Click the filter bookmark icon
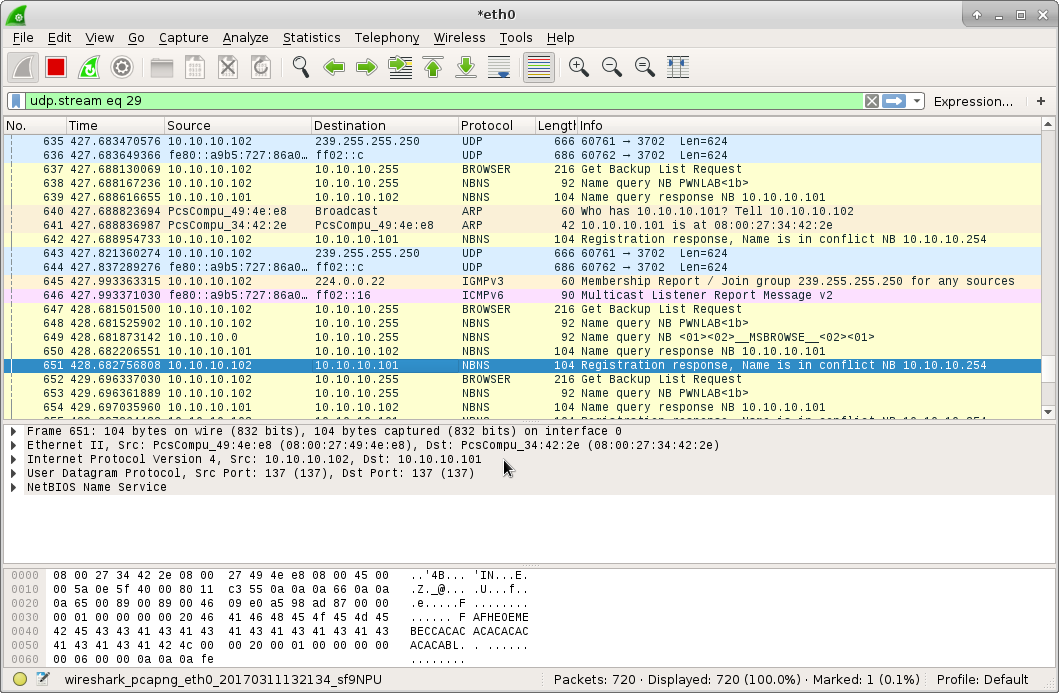 click(17, 101)
